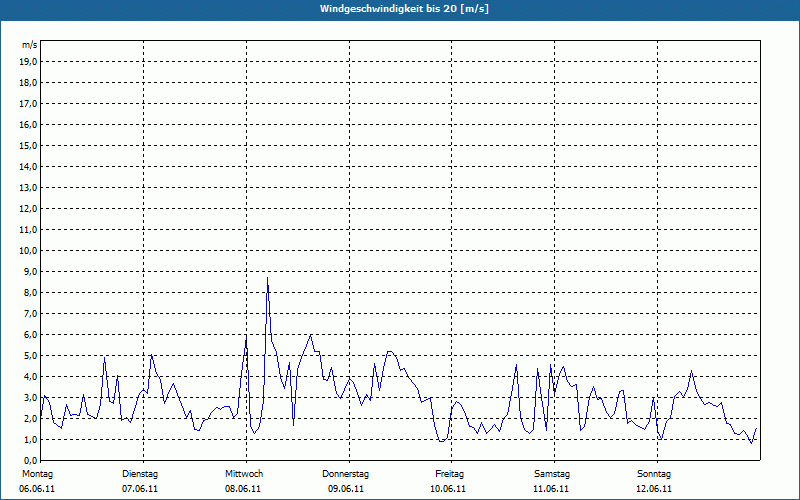
Task: Click the date 10.06.11
Action: tap(448, 489)
